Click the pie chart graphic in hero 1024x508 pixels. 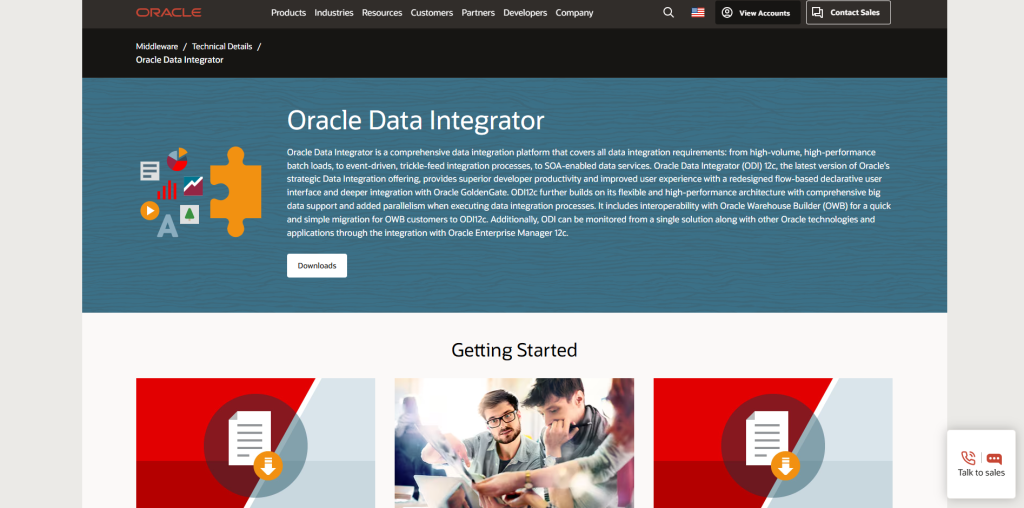[177, 159]
